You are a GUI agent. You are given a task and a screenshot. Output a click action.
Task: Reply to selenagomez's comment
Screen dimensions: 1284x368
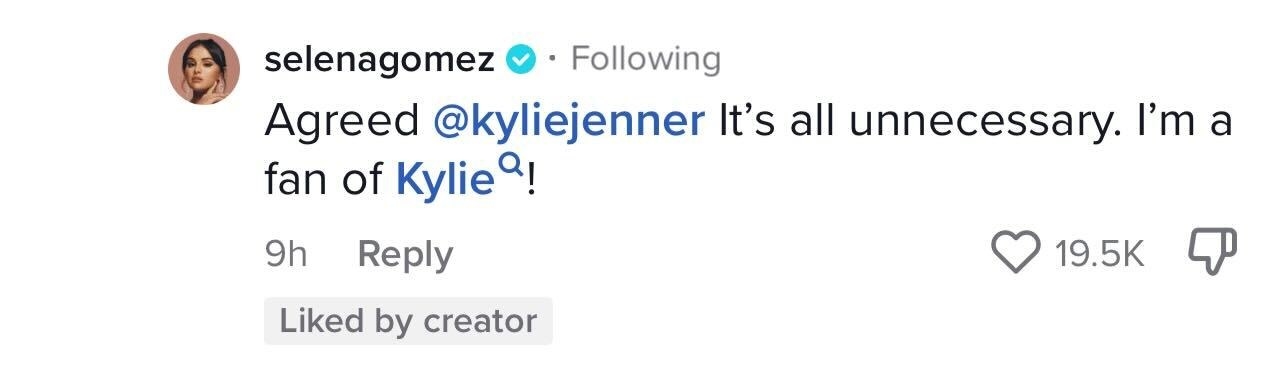click(x=405, y=255)
